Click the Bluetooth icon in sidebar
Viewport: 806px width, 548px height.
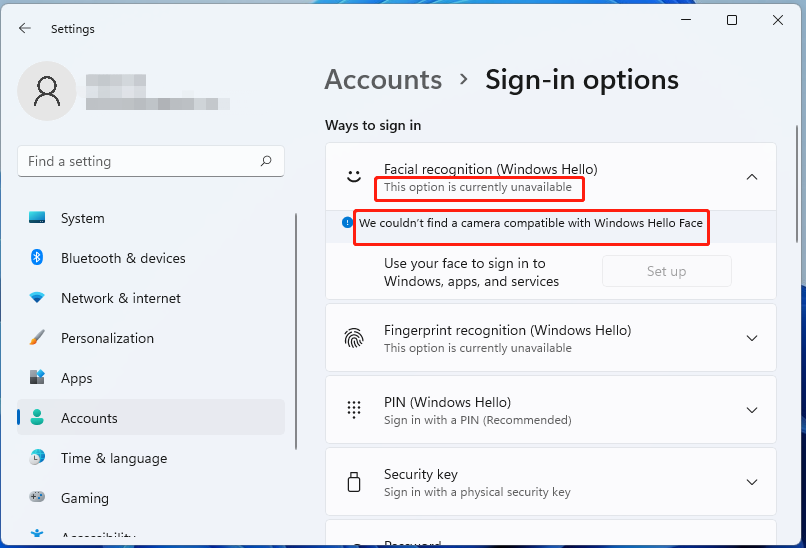click(37, 257)
